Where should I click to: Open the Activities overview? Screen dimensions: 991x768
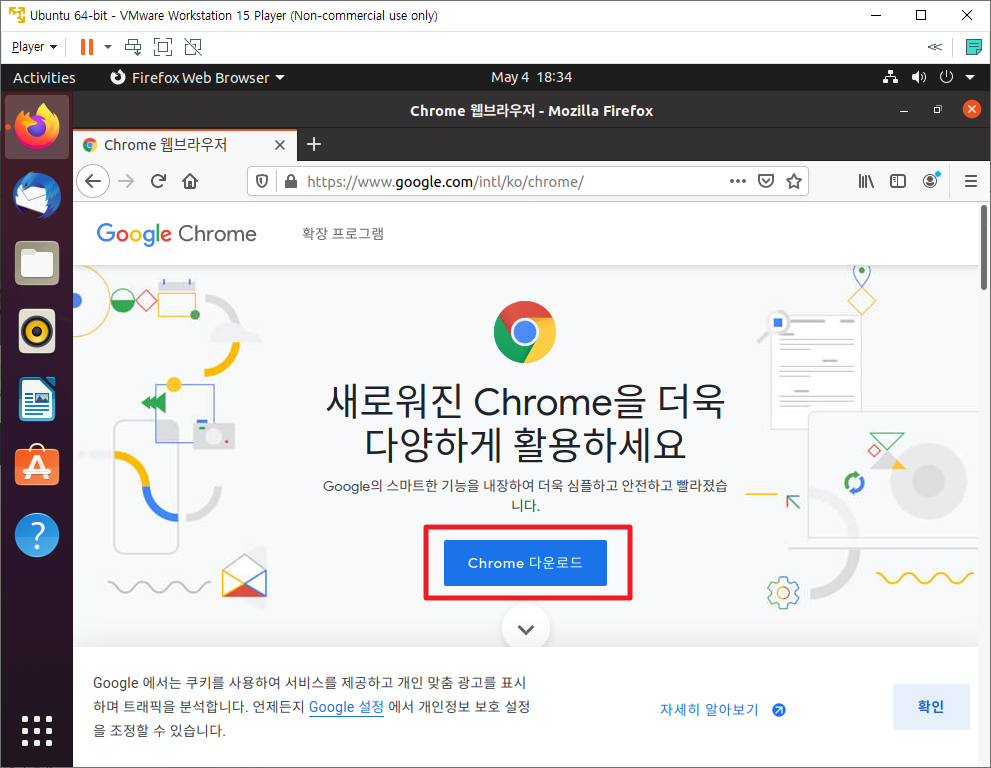pos(44,77)
